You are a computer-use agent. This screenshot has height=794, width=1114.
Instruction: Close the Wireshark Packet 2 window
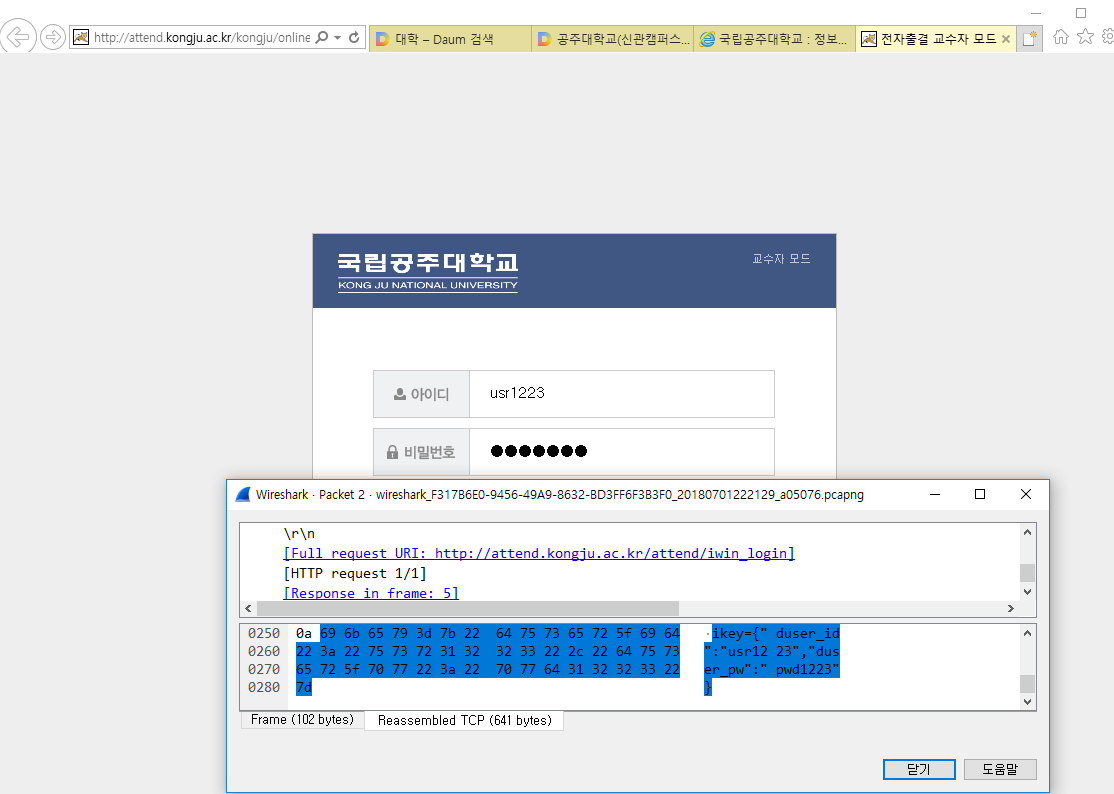coord(1025,494)
